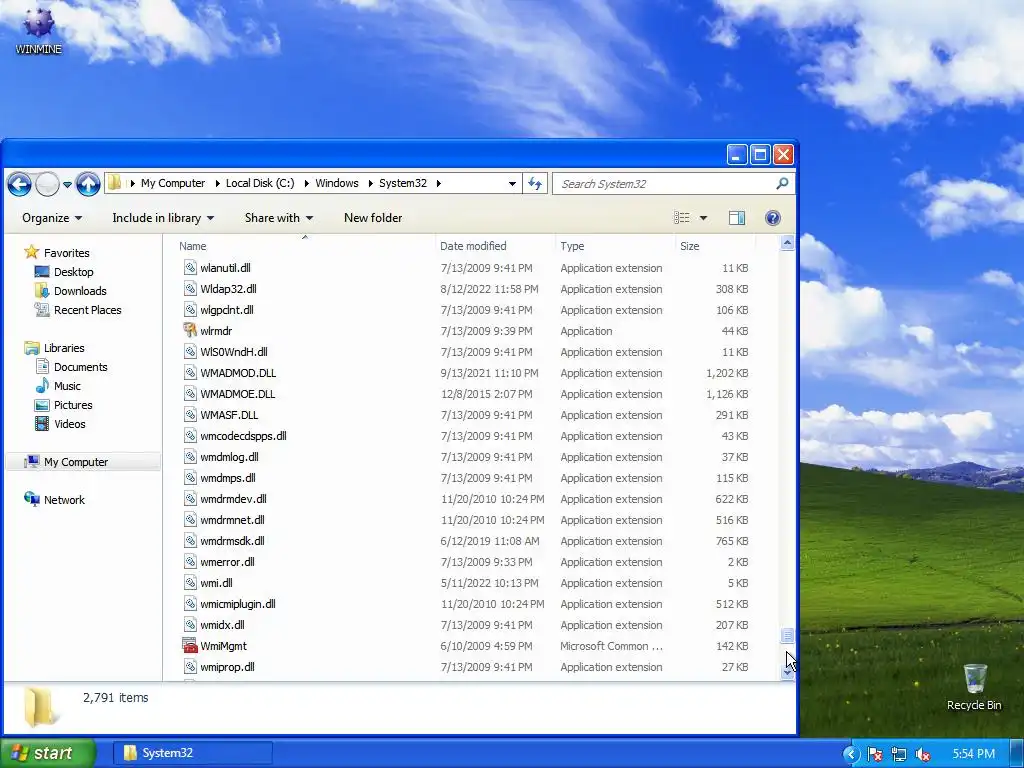Refresh the System32 folder view
This screenshot has height=768, width=1024.
point(535,184)
